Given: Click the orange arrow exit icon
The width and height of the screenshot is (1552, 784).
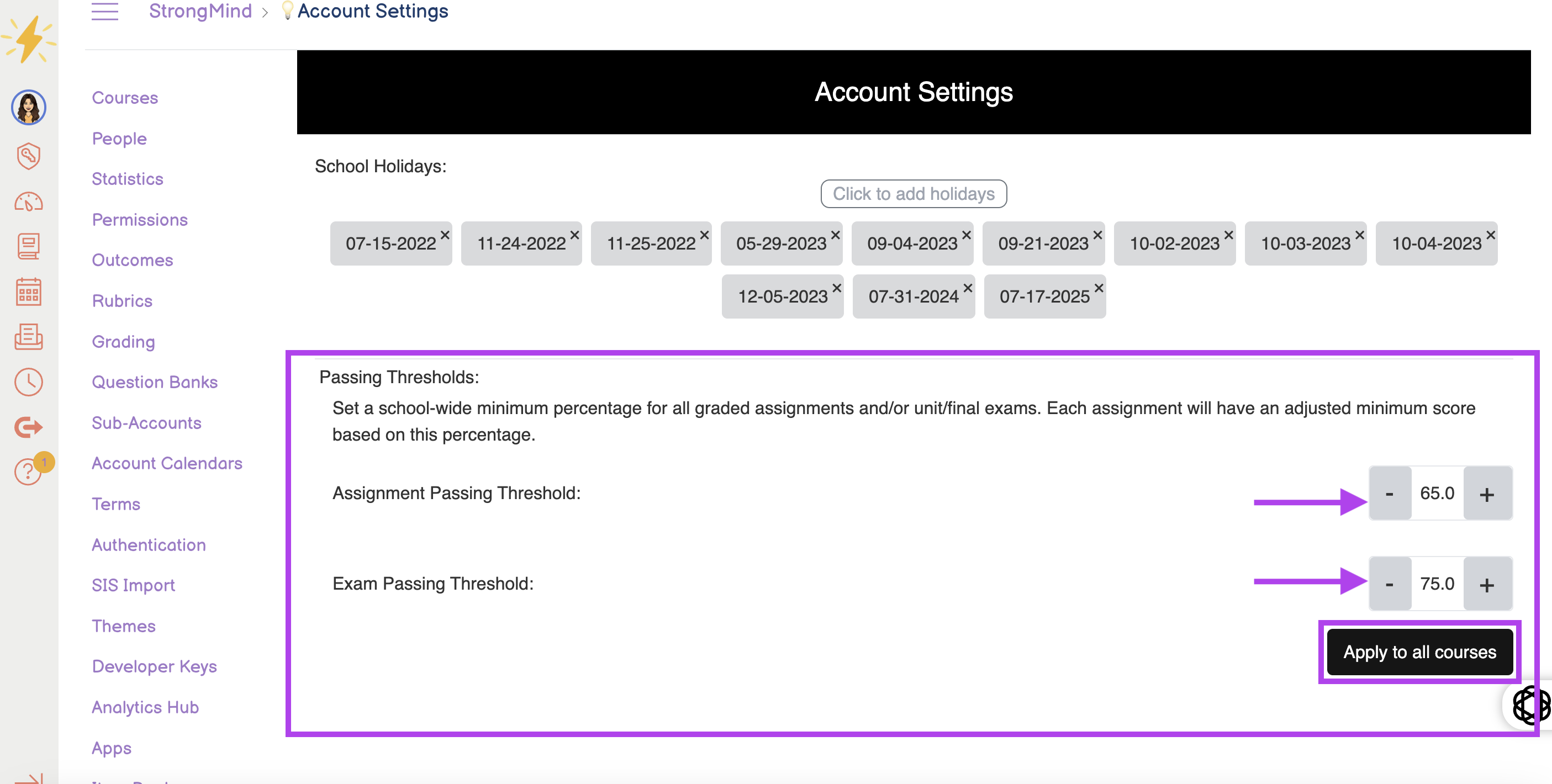Looking at the screenshot, I should [28, 427].
